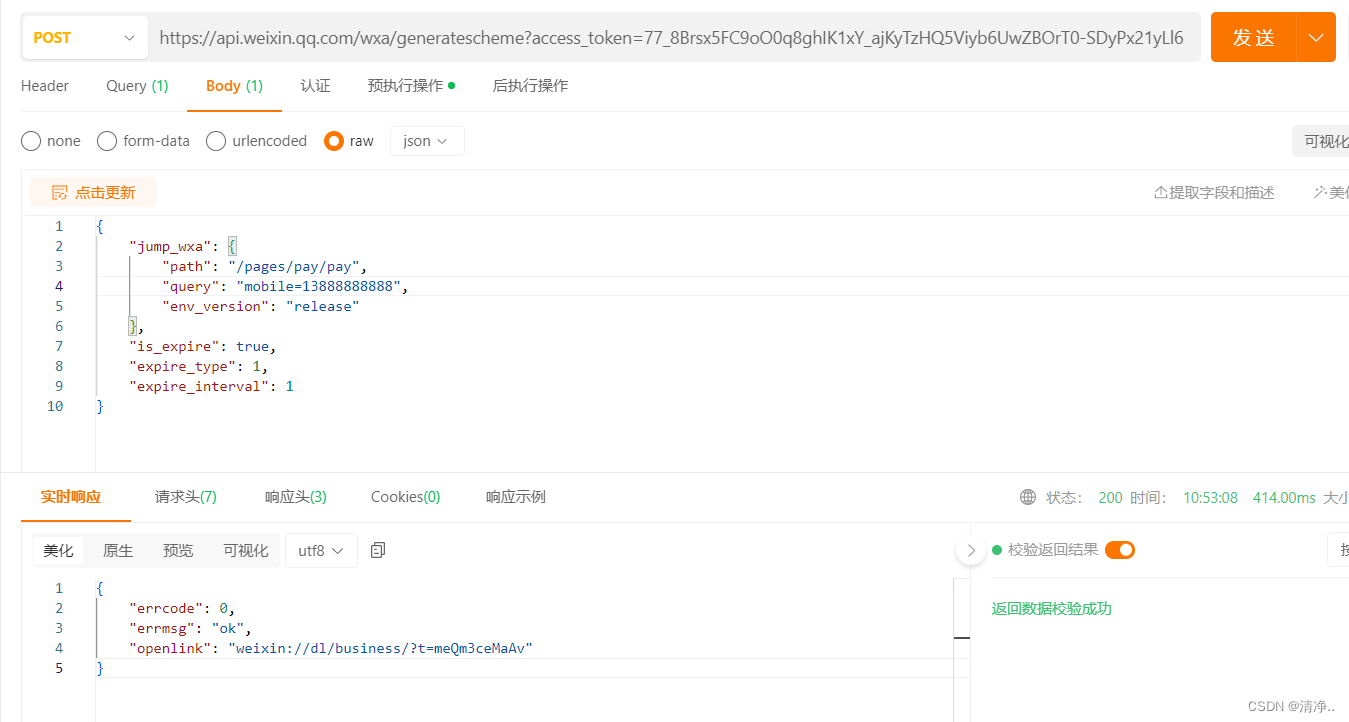The height and width of the screenshot is (722, 1349).
Task: Click the 点击更新 button
Action: click(x=93, y=192)
